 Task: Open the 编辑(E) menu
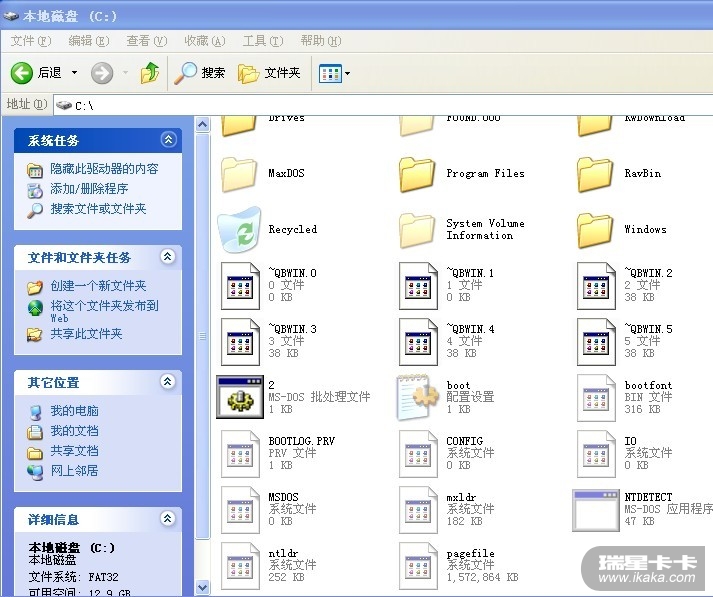tap(89, 41)
